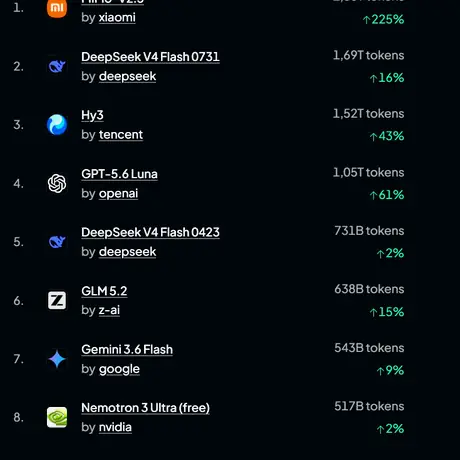
Task: Visit the tencent author link
Action: point(121,135)
